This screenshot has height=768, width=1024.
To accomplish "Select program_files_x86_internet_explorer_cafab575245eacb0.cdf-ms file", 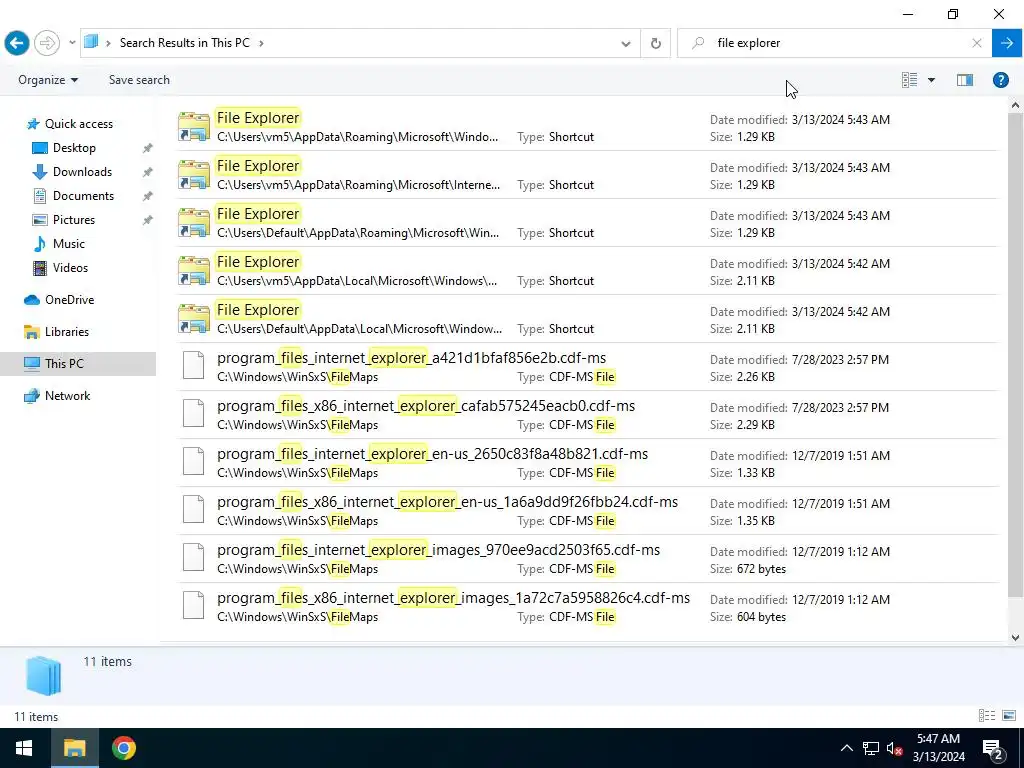I will (587, 415).
